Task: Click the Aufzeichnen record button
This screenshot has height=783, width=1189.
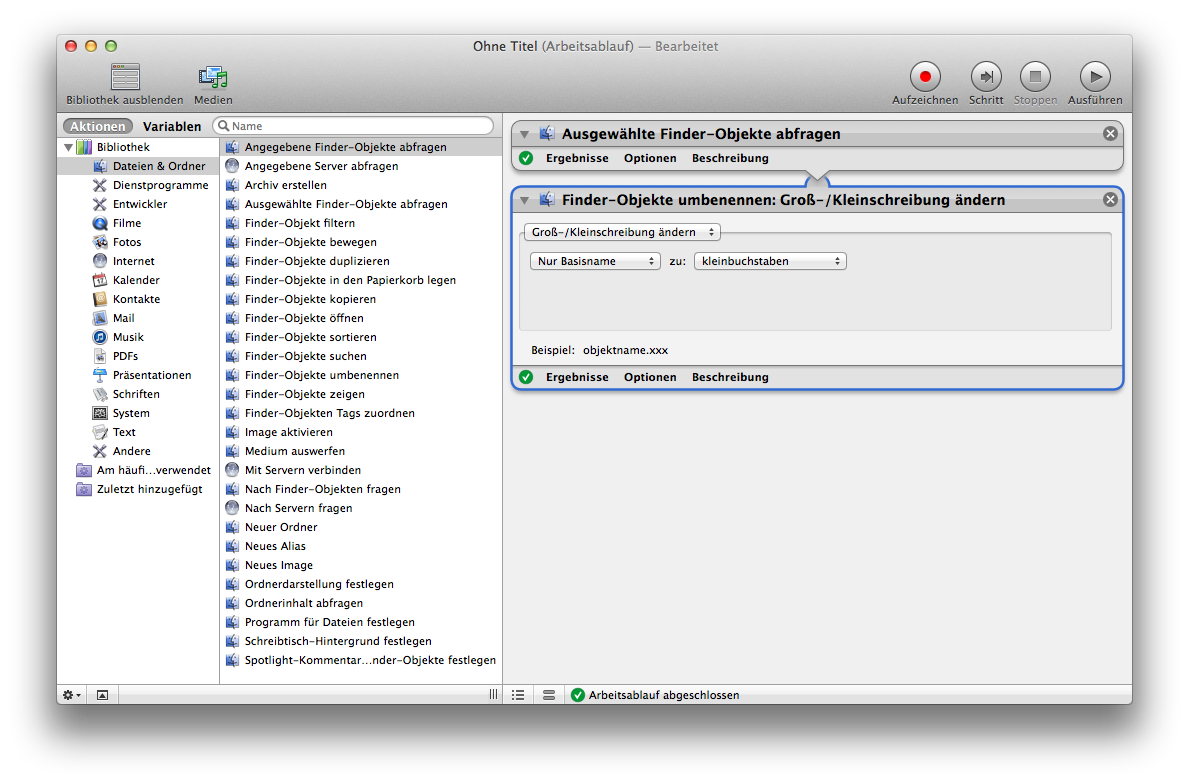Action: [925, 77]
